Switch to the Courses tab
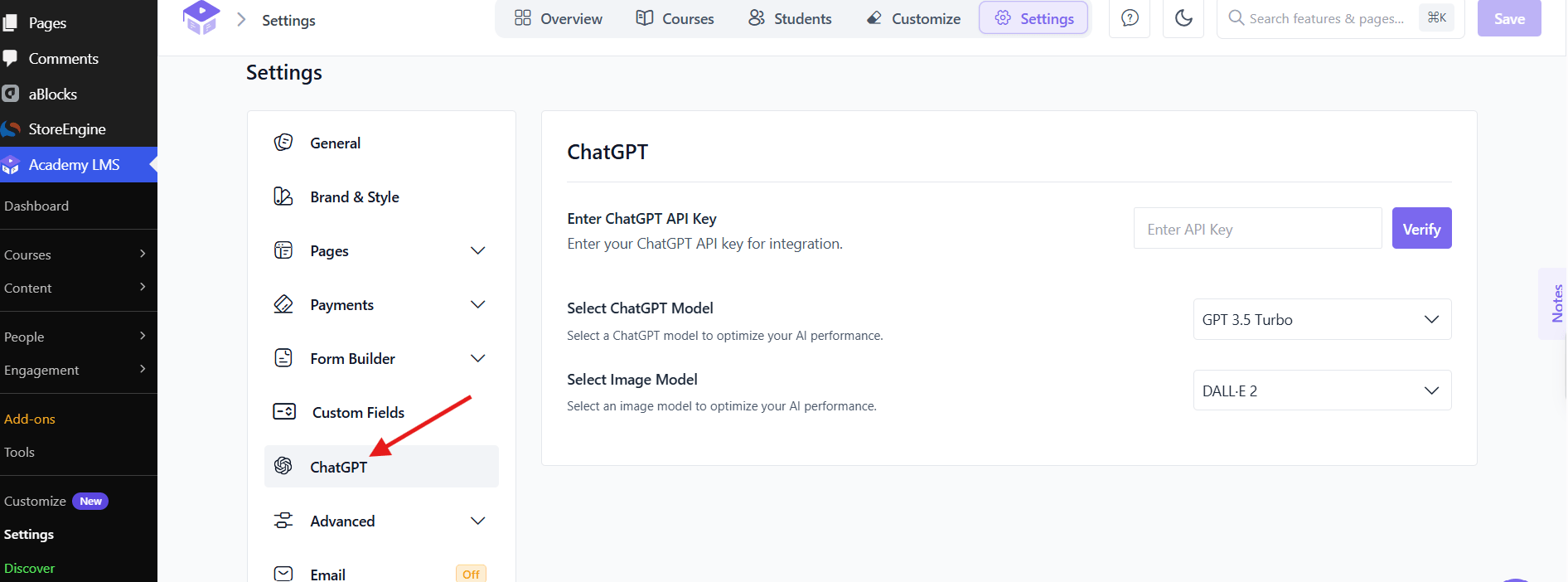The image size is (1568, 582). click(675, 18)
